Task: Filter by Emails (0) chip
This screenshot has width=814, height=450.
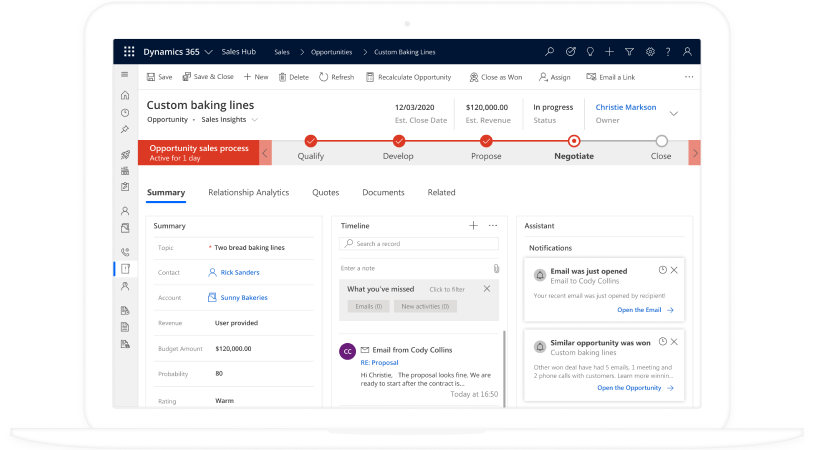Action: click(x=369, y=307)
